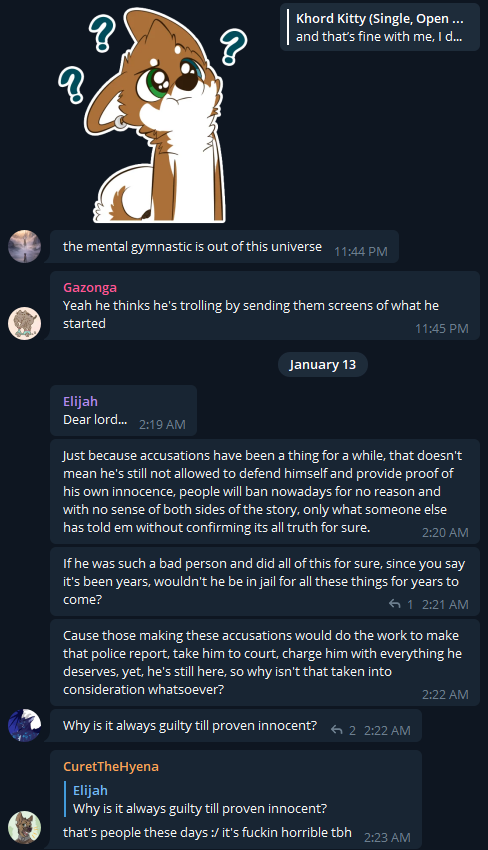Open avatar beside the mental gymnastic message
Viewport: 488px width, 850px height.
coord(24,247)
